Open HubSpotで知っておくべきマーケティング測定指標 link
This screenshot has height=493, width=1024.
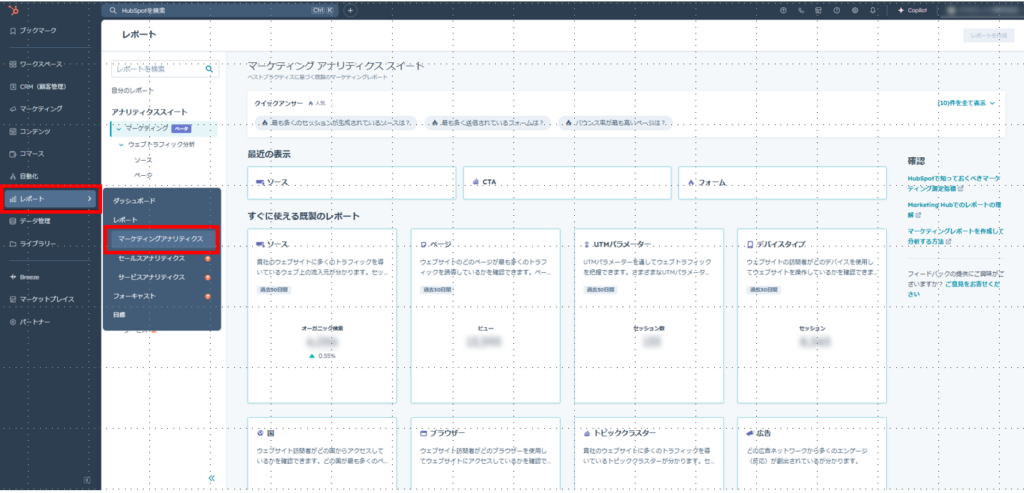coord(954,182)
